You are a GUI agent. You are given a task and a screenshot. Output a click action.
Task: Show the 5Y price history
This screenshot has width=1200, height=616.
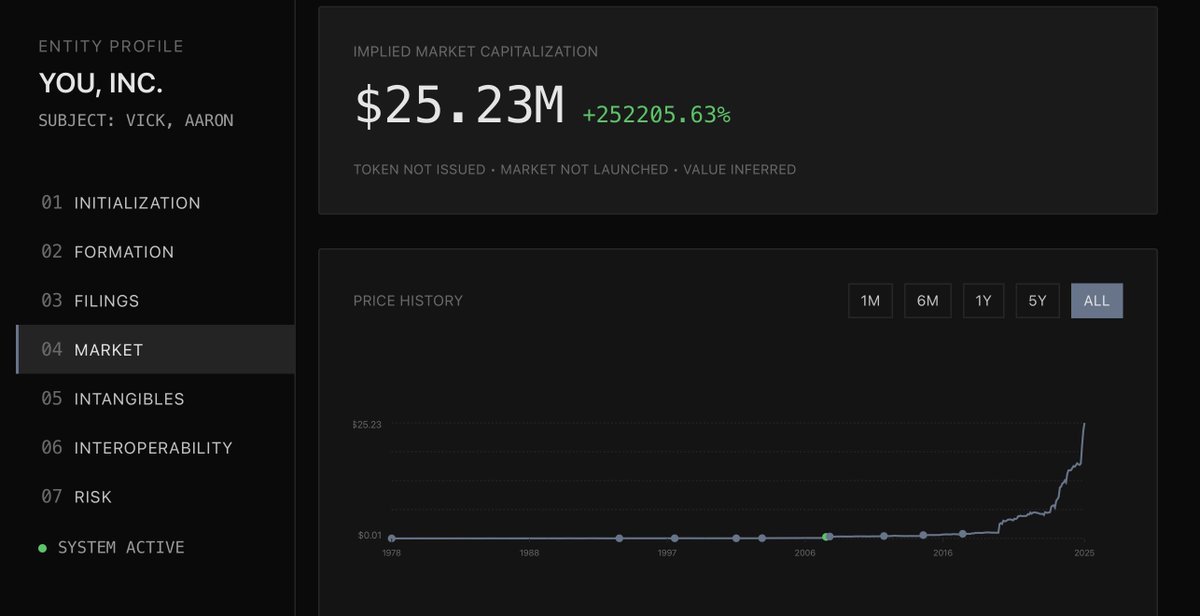click(x=1037, y=301)
